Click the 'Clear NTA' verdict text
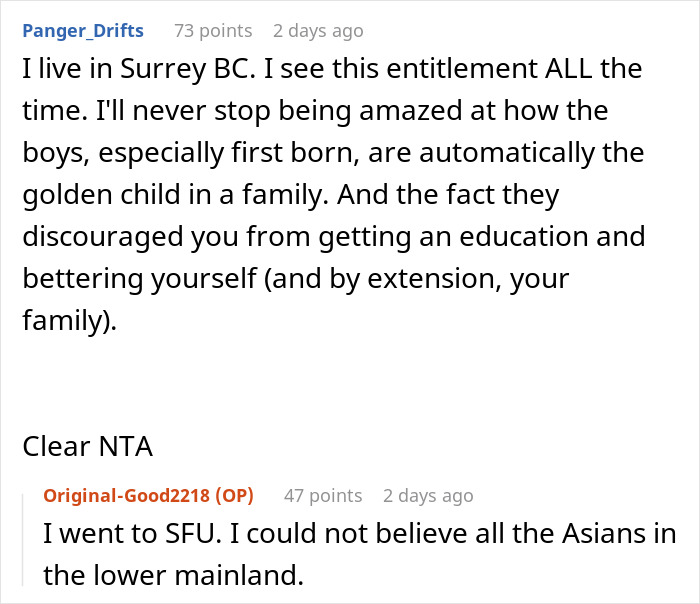 pos(88,446)
